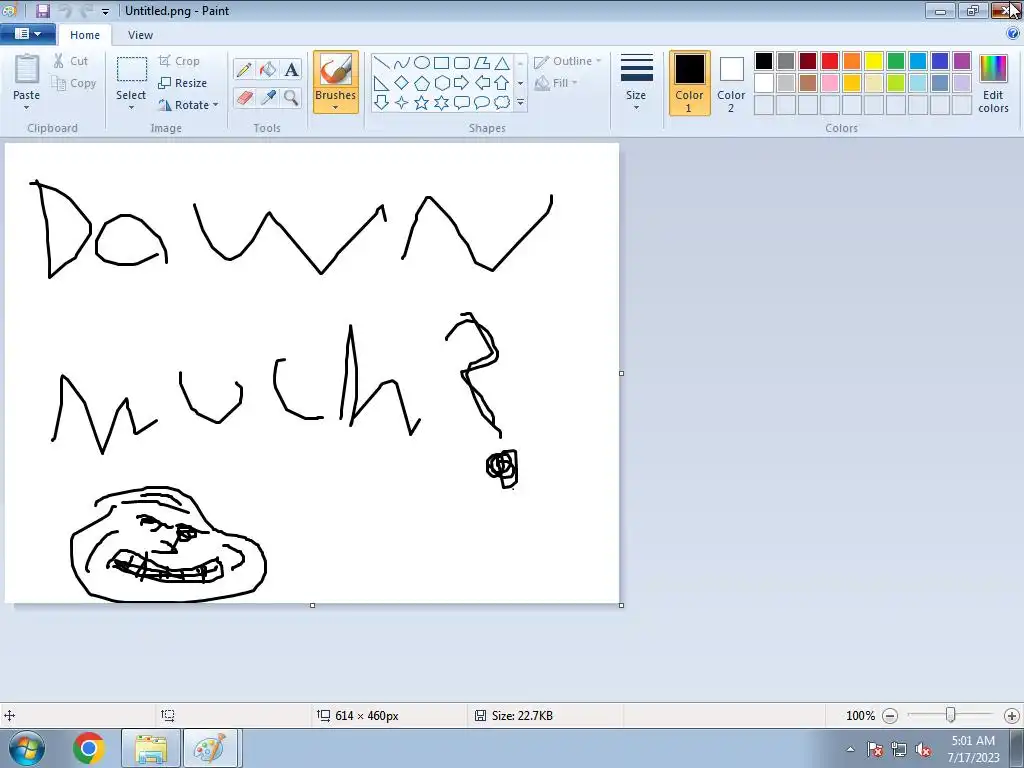Open Google Chrome from the taskbar
This screenshot has height=768, width=1024.
pos(89,748)
